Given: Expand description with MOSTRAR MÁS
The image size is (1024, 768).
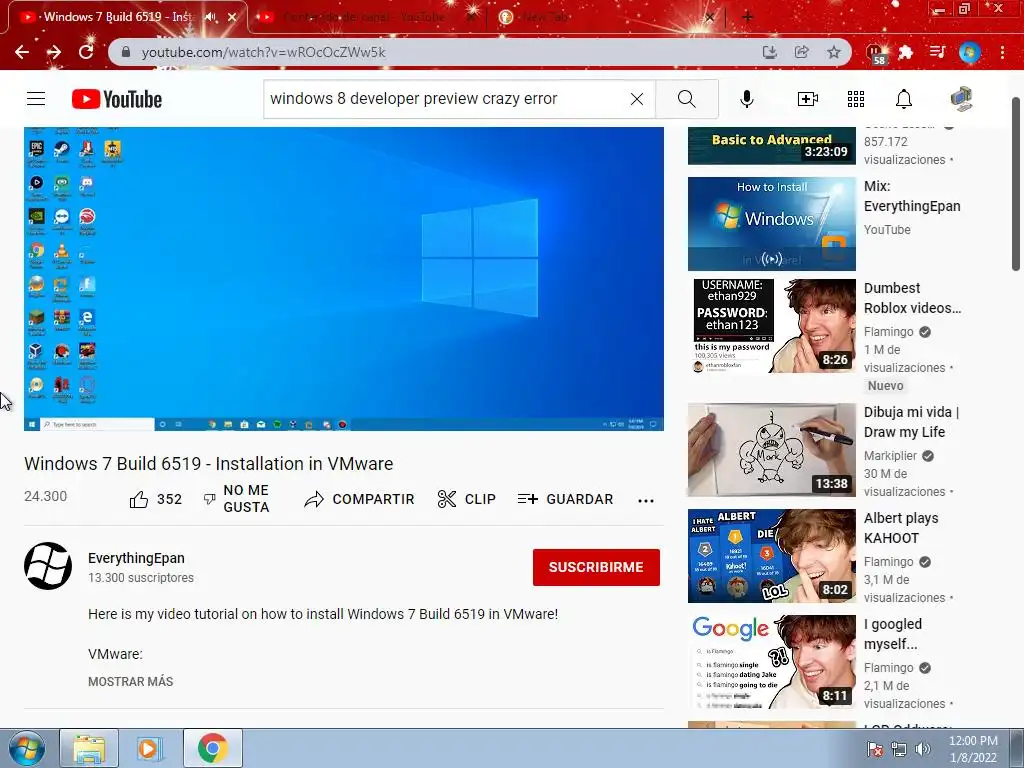Looking at the screenshot, I should coord(131,682).
